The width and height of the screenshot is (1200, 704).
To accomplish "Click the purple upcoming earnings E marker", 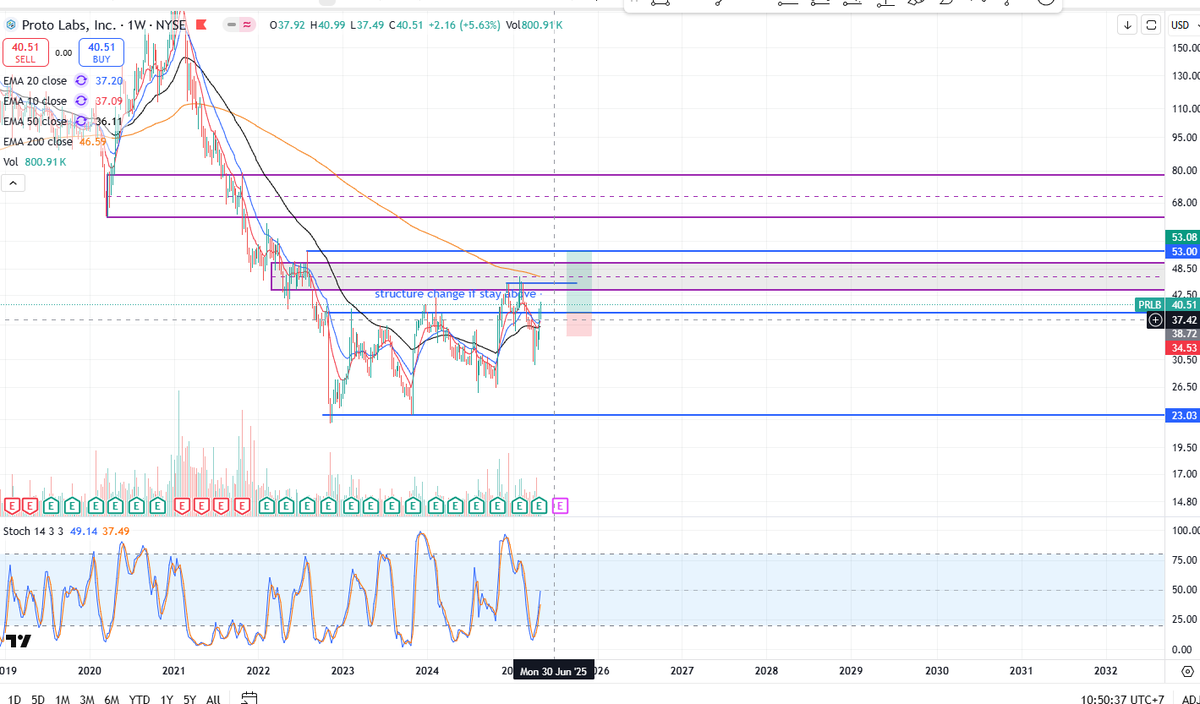I will 560,506.
